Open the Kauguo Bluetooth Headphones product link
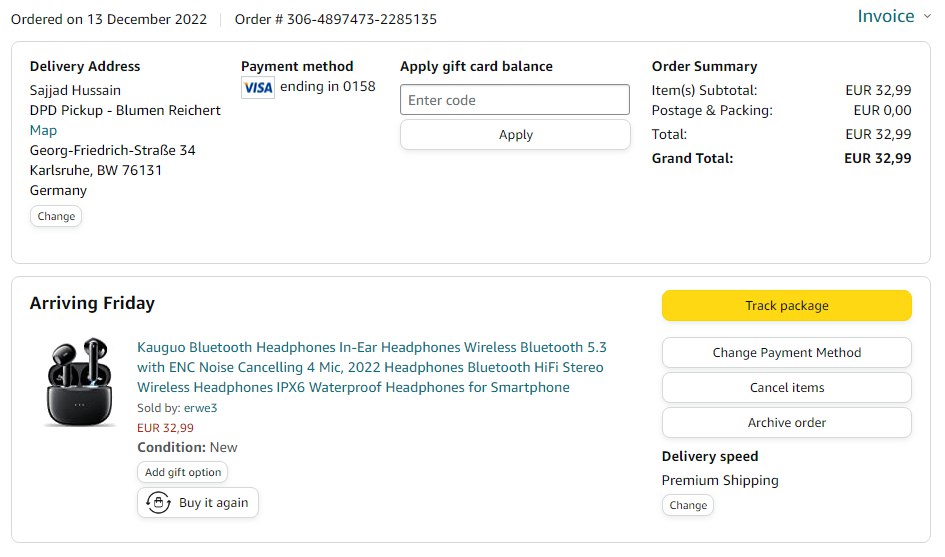This screenshot has width=945, height=557. pyautogui.click(x=371, y=367)
